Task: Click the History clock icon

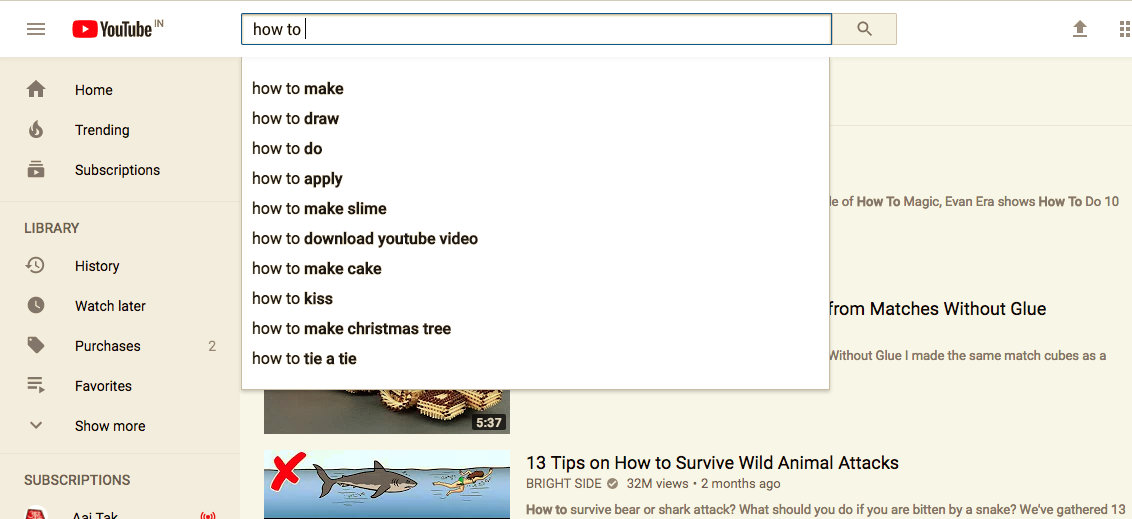Action: click(36, 266)
